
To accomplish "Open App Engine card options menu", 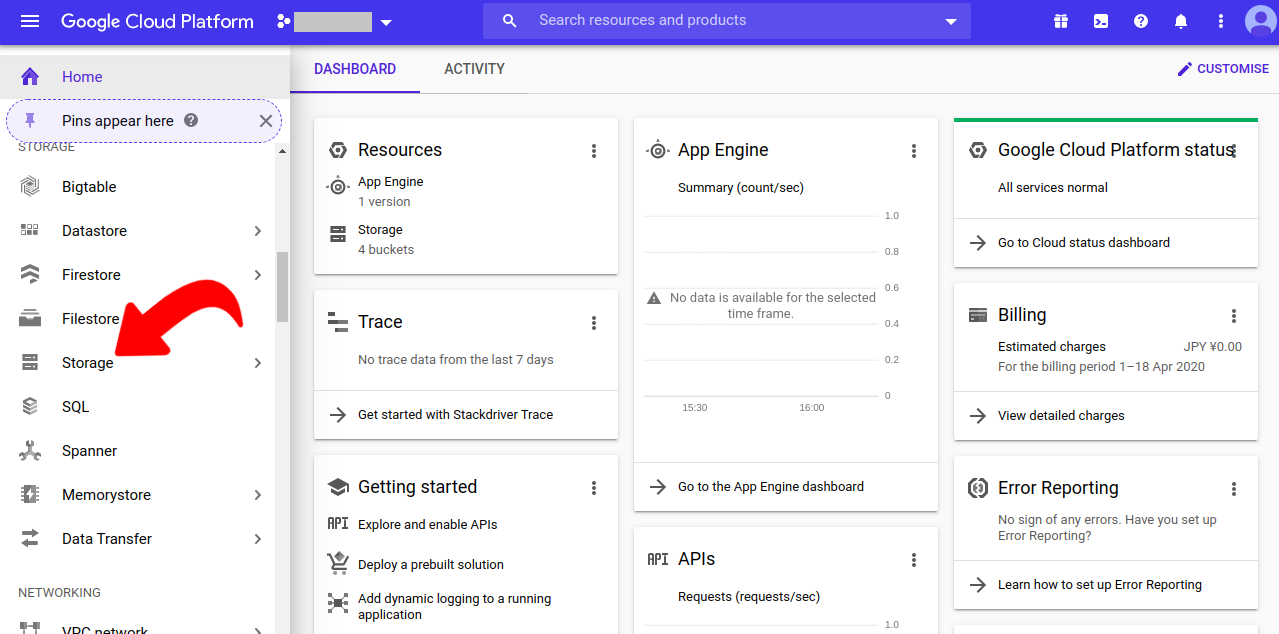I will [914, 151].
